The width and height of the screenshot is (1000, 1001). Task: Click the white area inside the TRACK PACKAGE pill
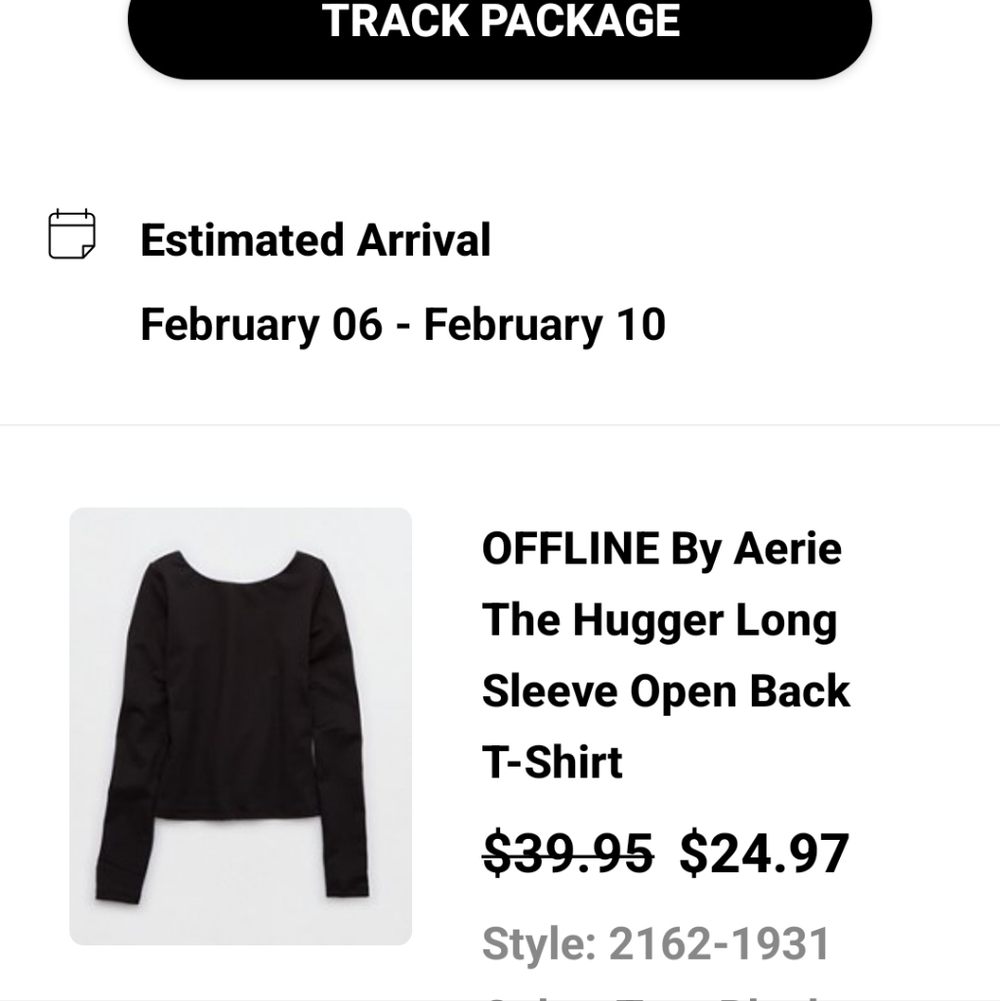click(x=500, y=22)
